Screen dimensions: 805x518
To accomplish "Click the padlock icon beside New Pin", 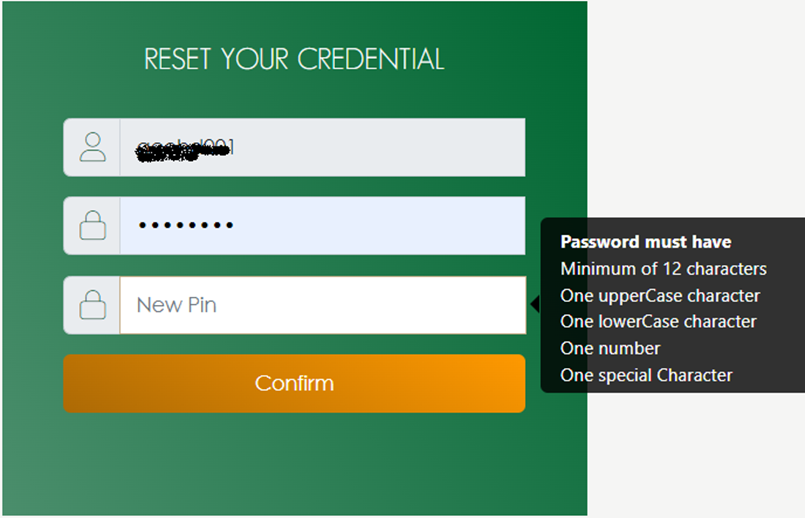I will (x=92, y=305).
